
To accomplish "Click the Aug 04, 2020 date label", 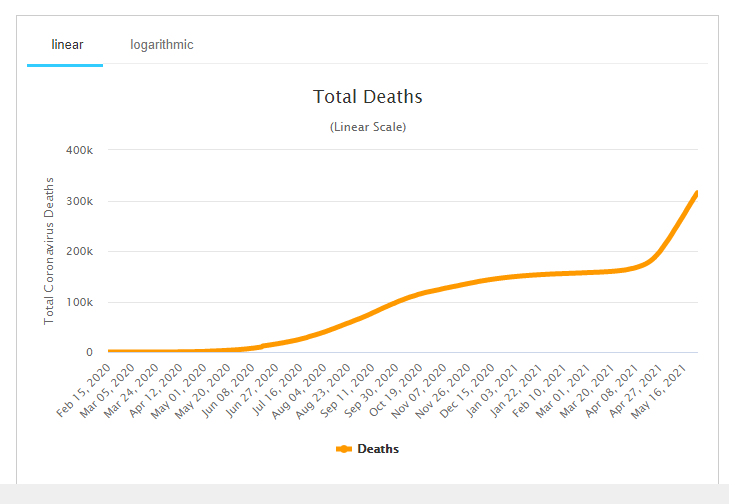I will (300, 390).
